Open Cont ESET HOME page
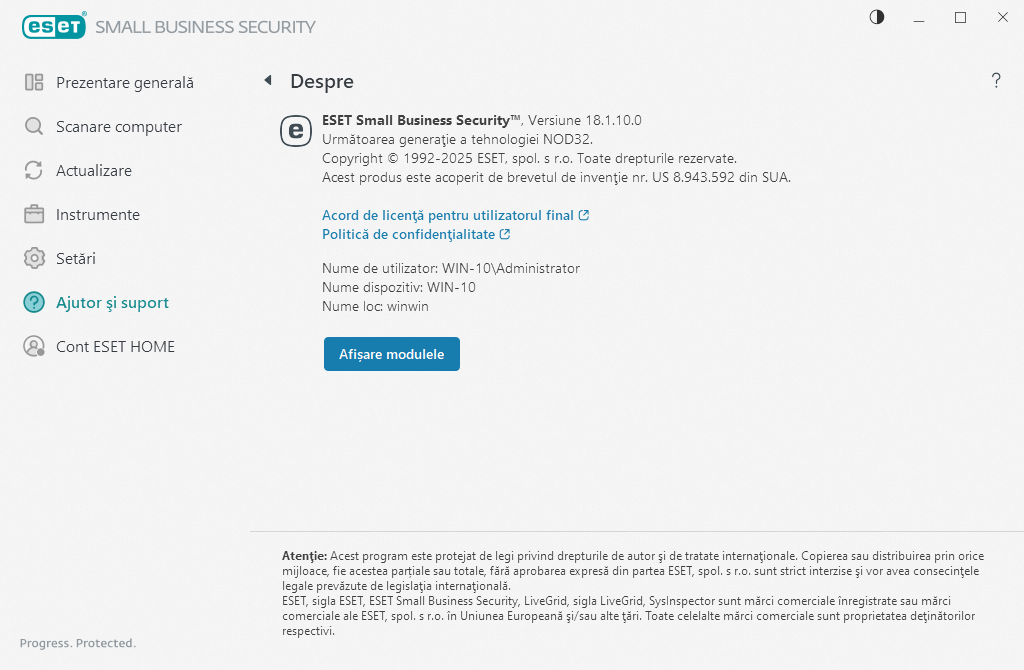Image resolution: width=1024 pixels, height=670 pixels. point(116,347)
